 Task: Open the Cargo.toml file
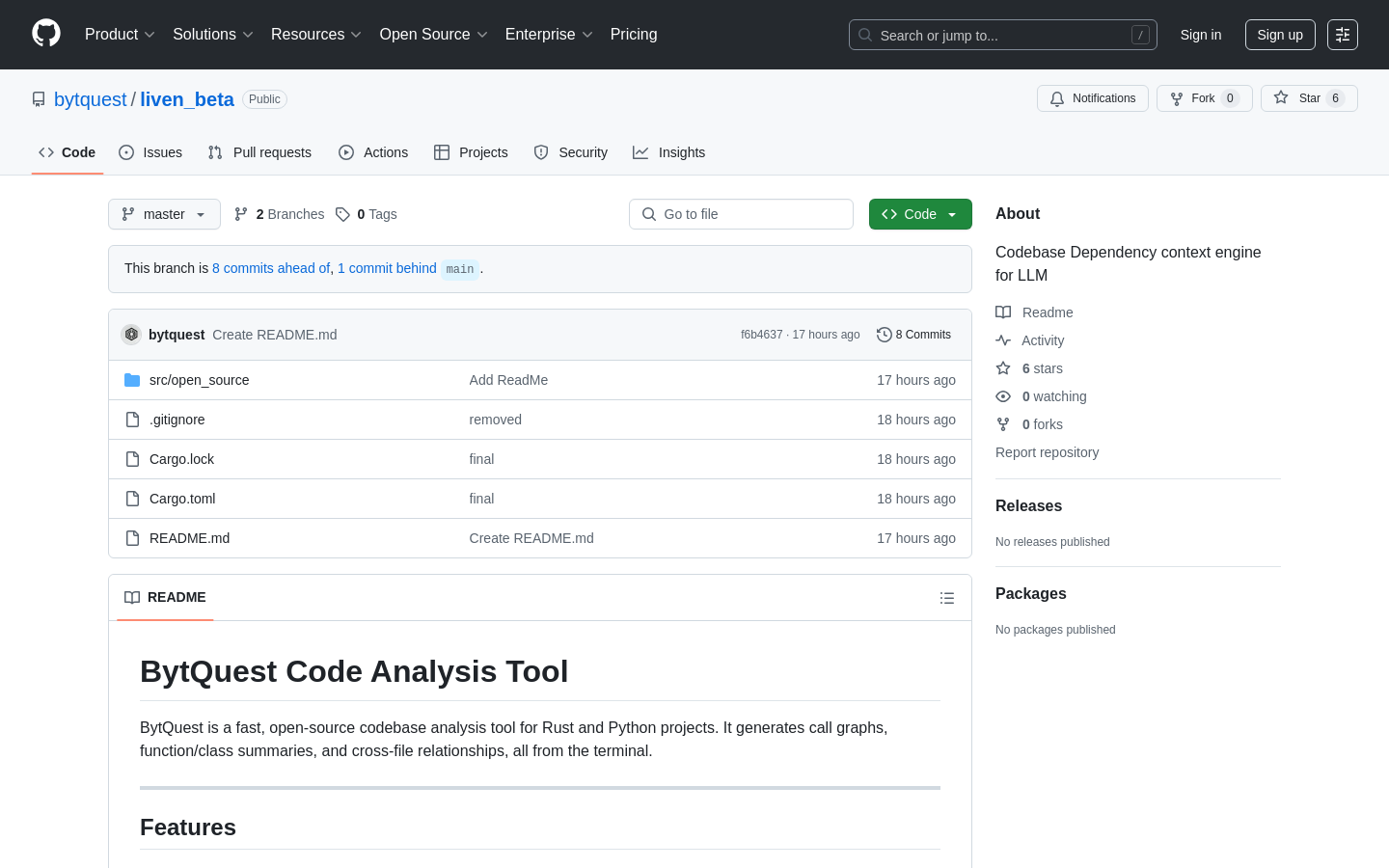coord(182,499)
